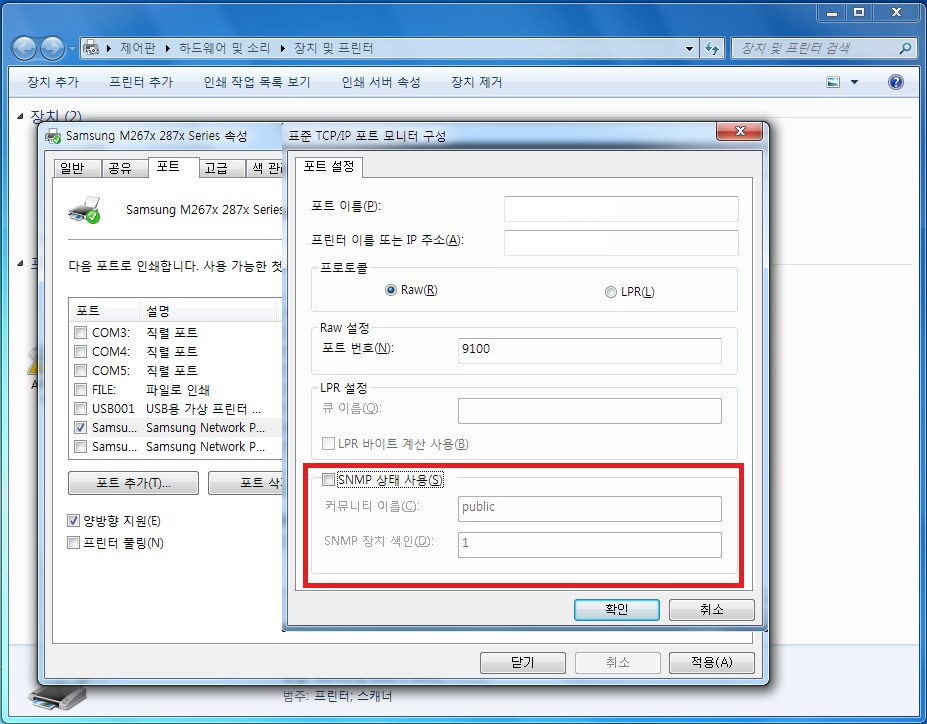Select the printer device icon at bottom
Viewport: 927px width, 724px height.
[x=57, y=699]
